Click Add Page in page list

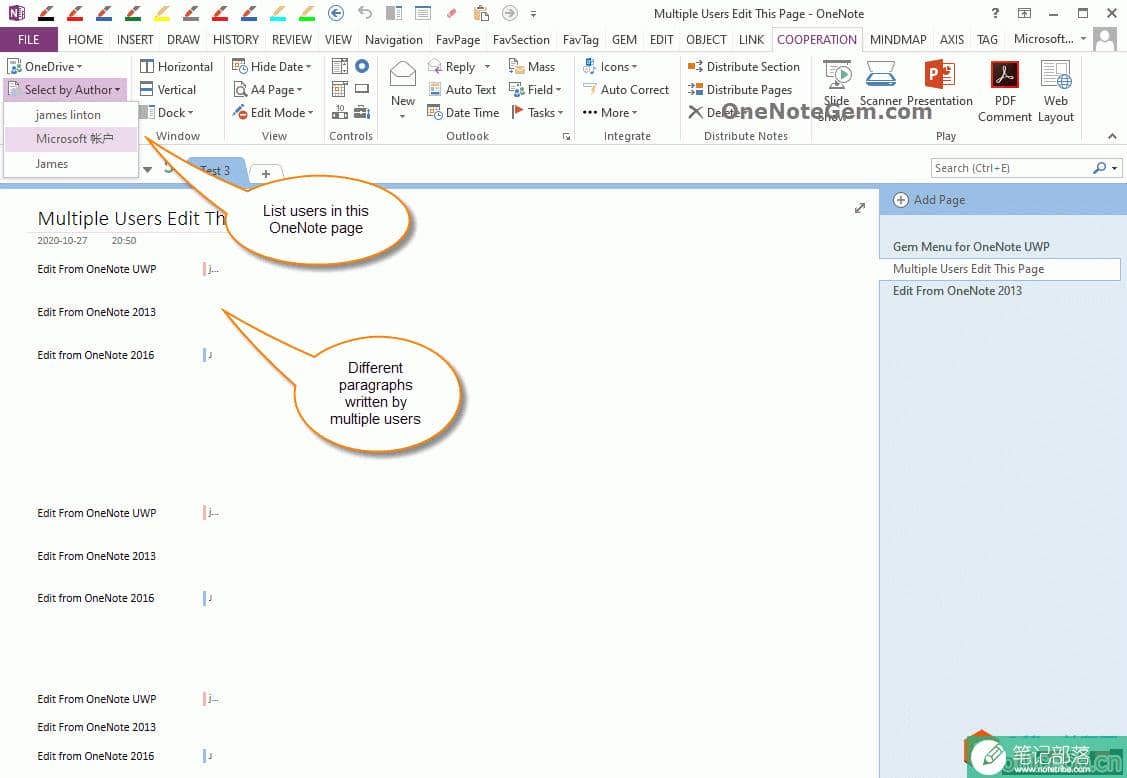(x=929, y=200)
